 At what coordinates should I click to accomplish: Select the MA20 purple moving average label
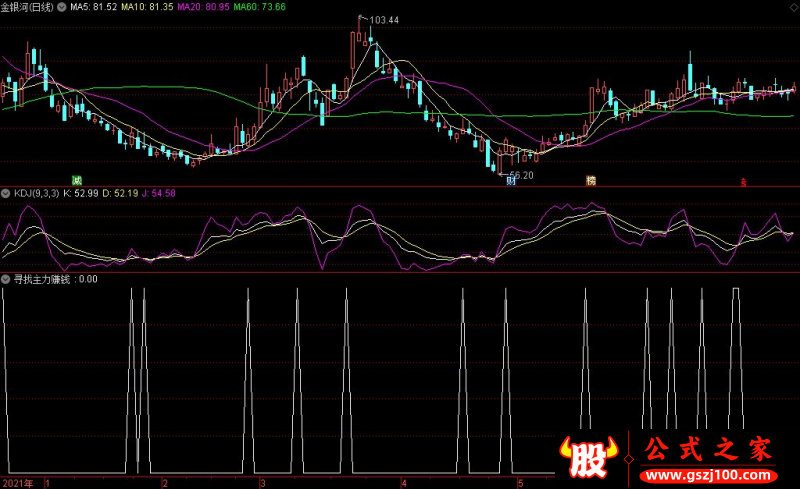[203, 7]
